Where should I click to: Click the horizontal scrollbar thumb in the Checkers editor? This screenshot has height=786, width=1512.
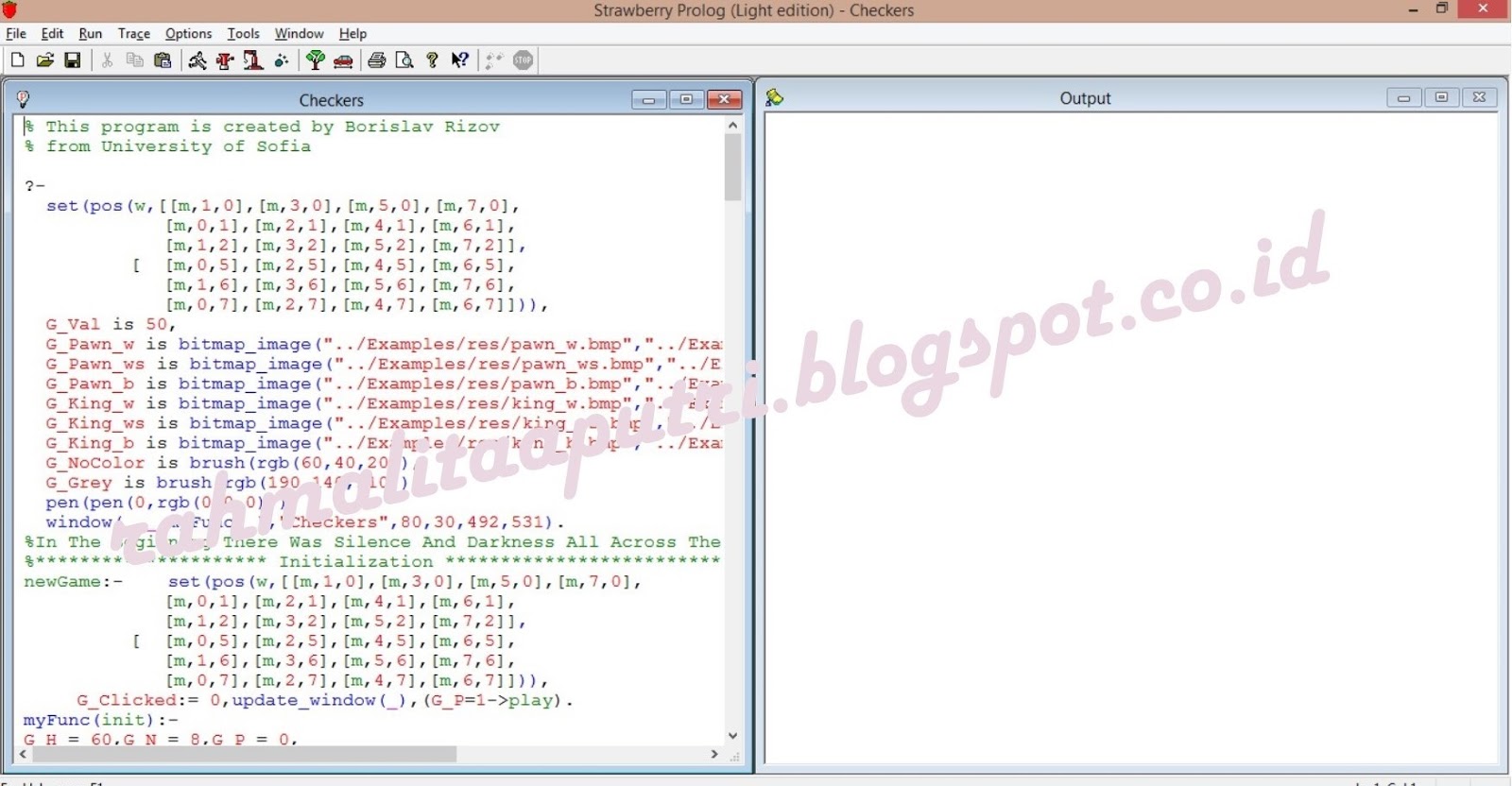tap(244, 755)
